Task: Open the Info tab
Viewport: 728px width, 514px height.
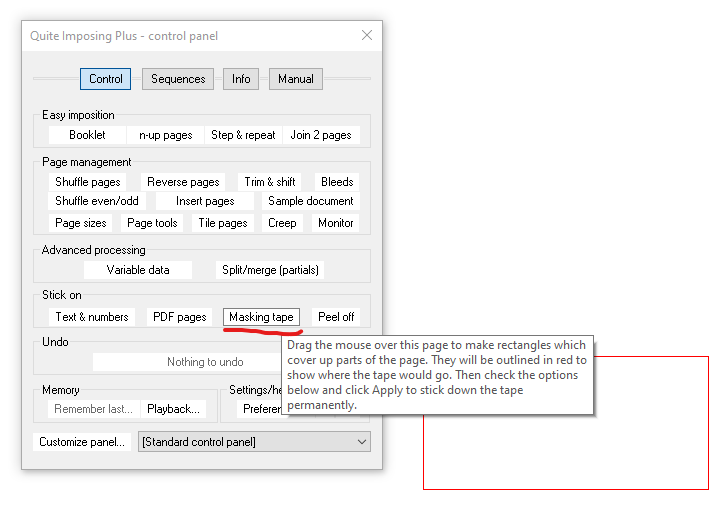Action: click(241, 79)
